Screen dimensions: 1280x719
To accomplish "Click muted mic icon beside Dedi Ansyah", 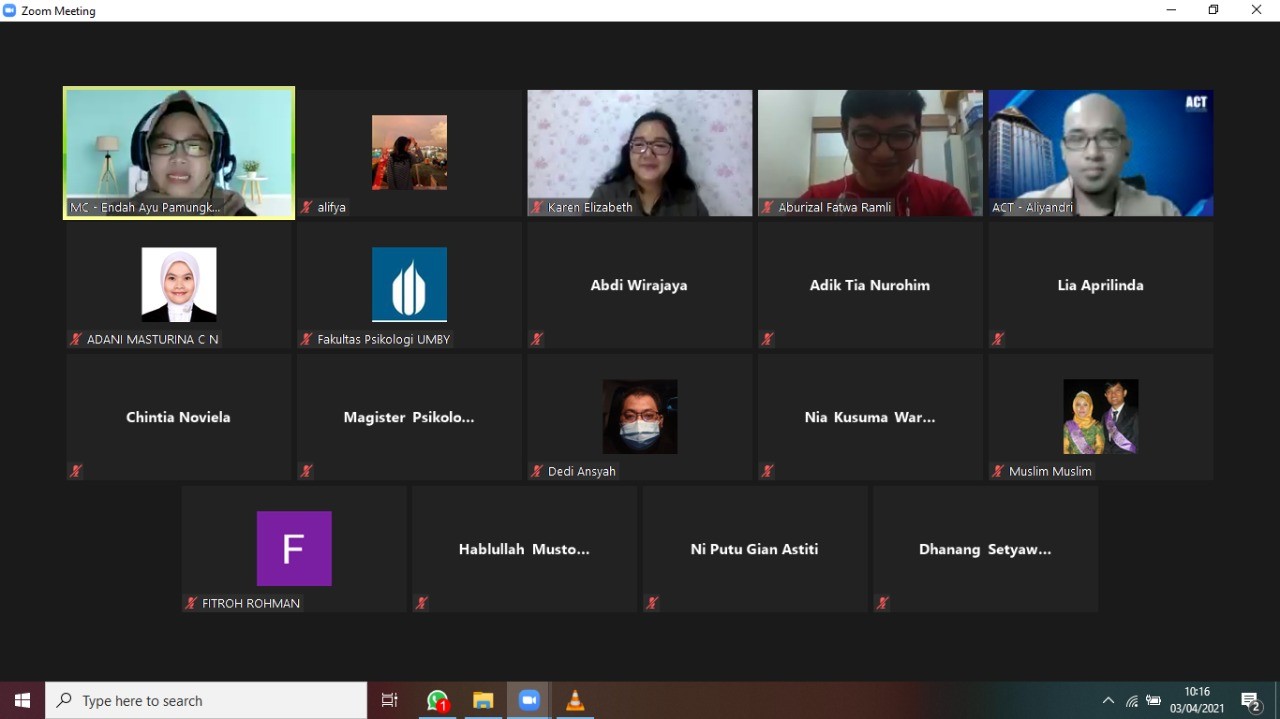I will (x=537, y=471).
